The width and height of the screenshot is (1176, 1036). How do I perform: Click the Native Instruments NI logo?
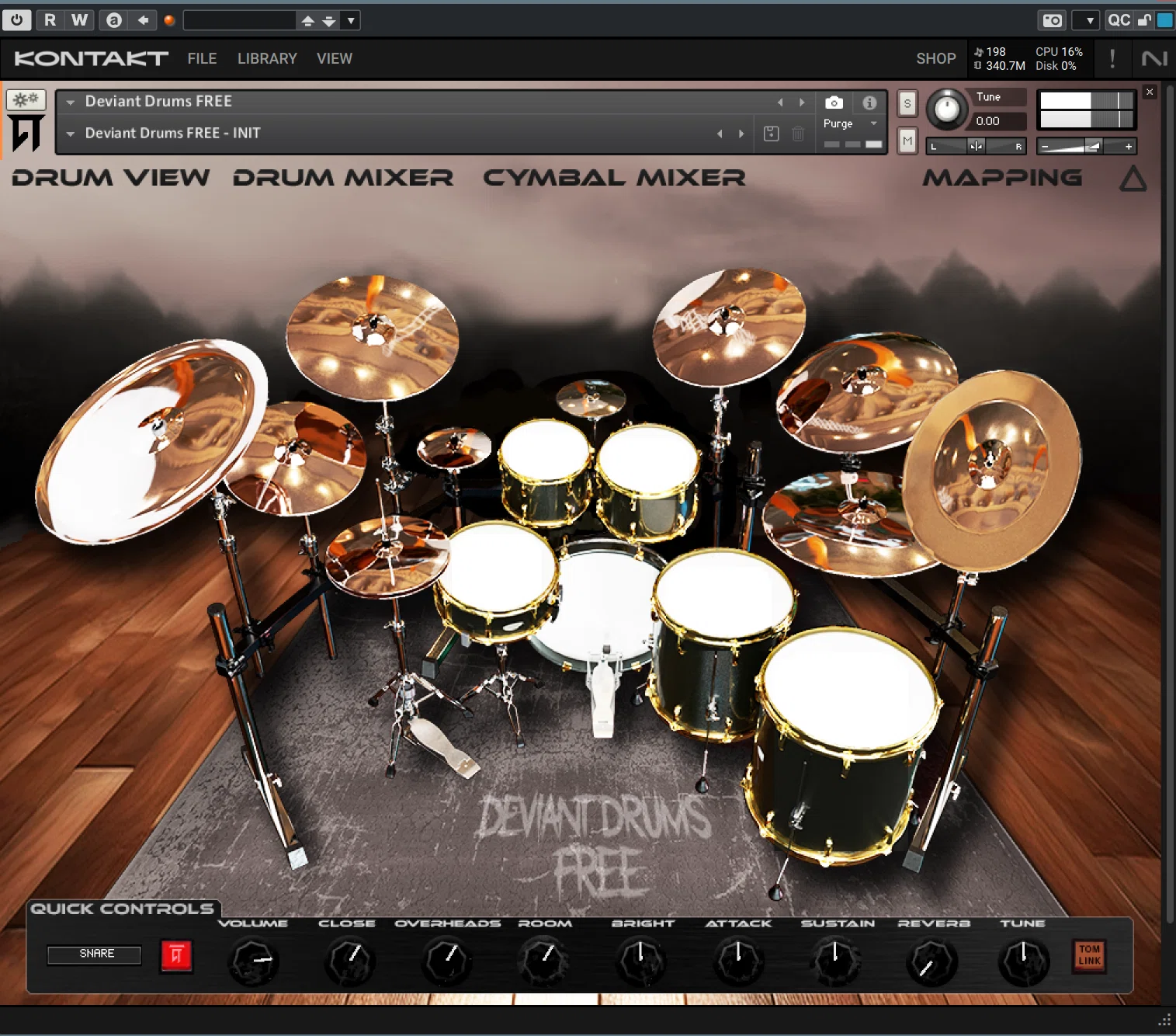coord(1154,58)
